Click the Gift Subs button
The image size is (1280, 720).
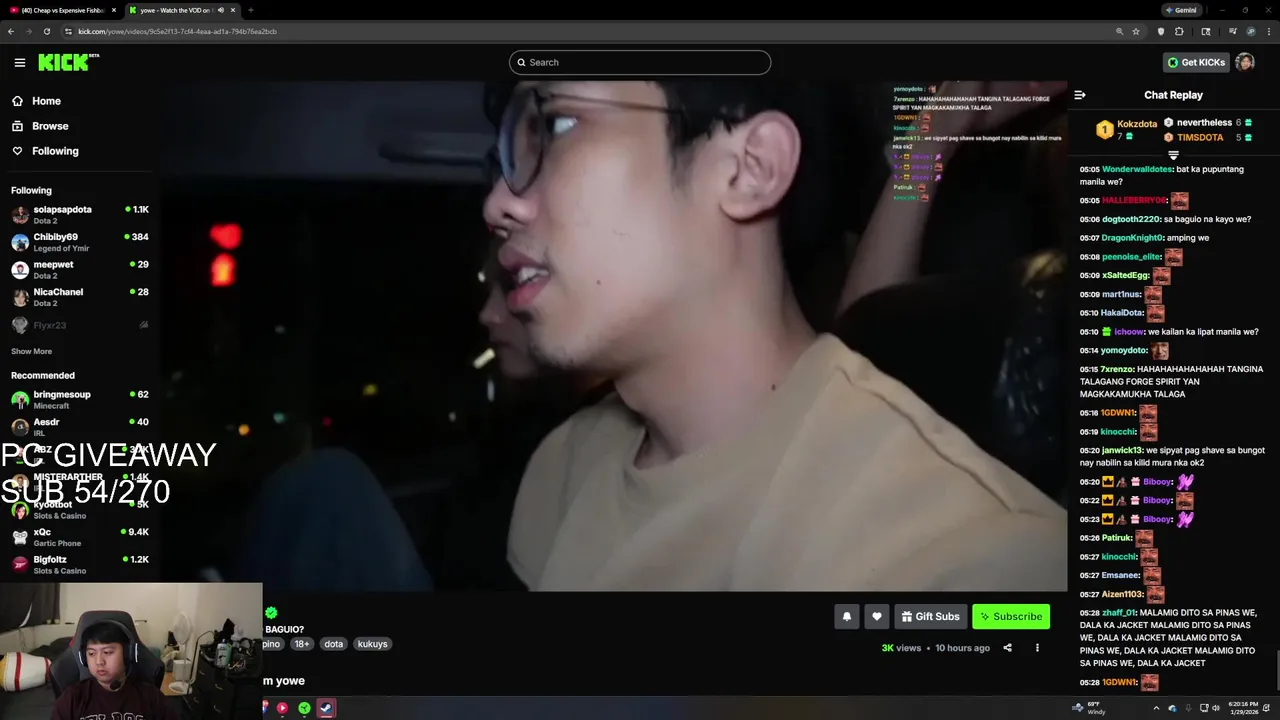click(x=930, y=617)
